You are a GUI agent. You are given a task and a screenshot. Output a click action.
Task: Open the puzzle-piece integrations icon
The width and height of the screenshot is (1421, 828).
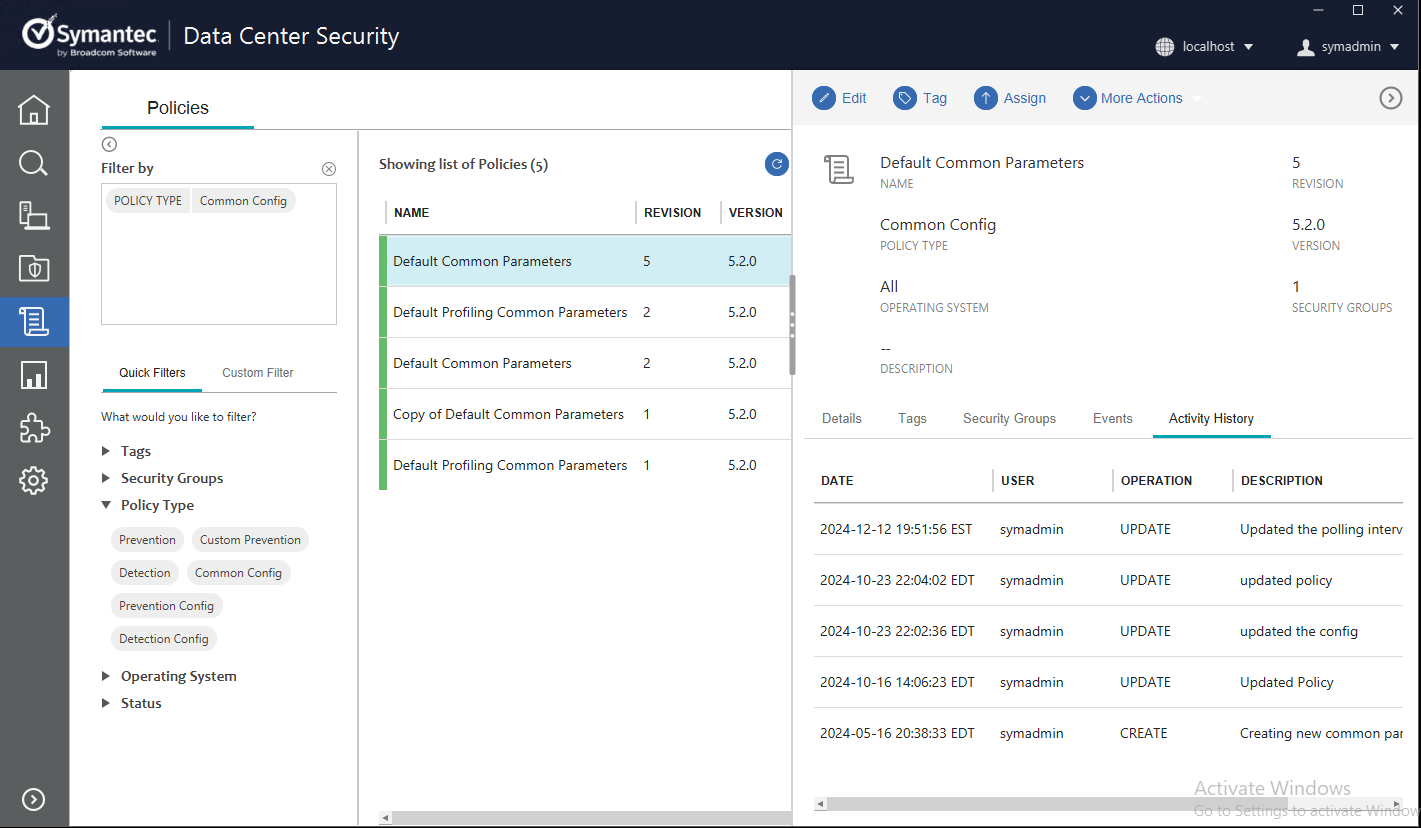point(34,428)
